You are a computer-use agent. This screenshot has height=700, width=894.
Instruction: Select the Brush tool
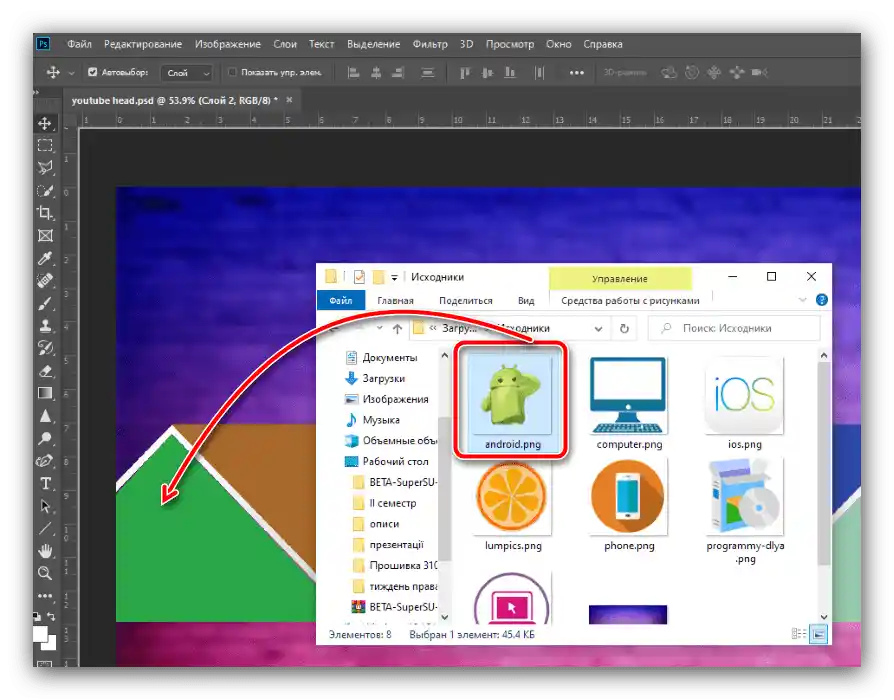click(x=45, y=303)
